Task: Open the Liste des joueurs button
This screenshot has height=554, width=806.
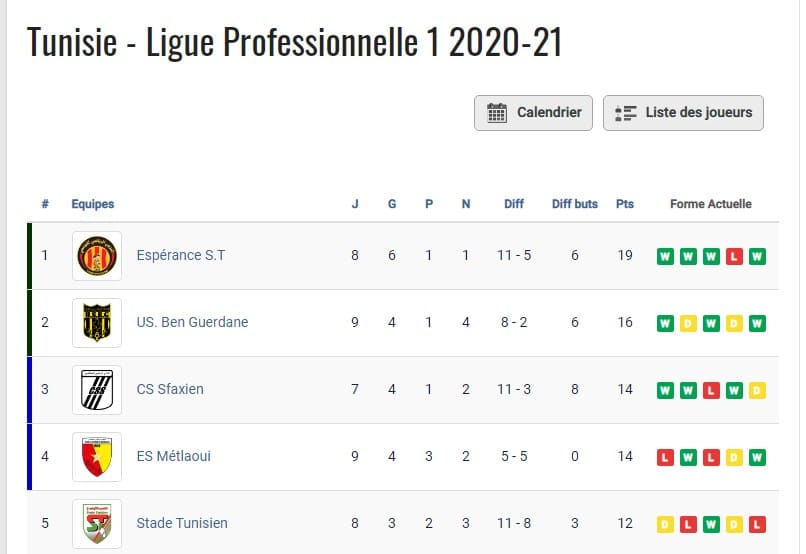Action: pyautogui.click(x=683, y=113)
